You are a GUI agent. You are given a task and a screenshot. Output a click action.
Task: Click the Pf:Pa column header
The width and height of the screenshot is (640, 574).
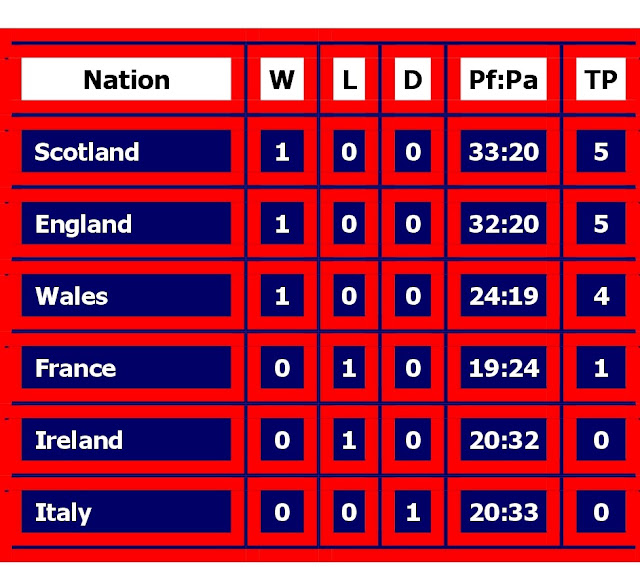point(503,79)
